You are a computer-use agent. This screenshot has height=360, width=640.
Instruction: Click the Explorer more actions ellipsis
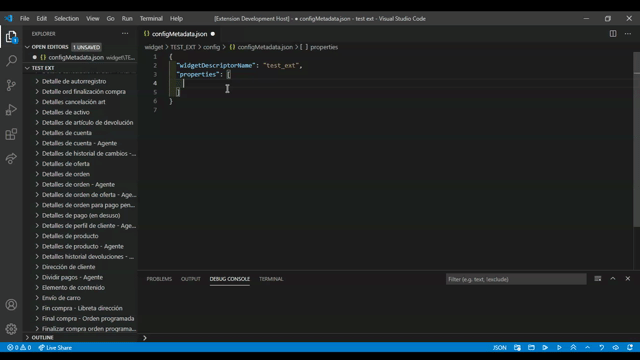pos(125,34)
